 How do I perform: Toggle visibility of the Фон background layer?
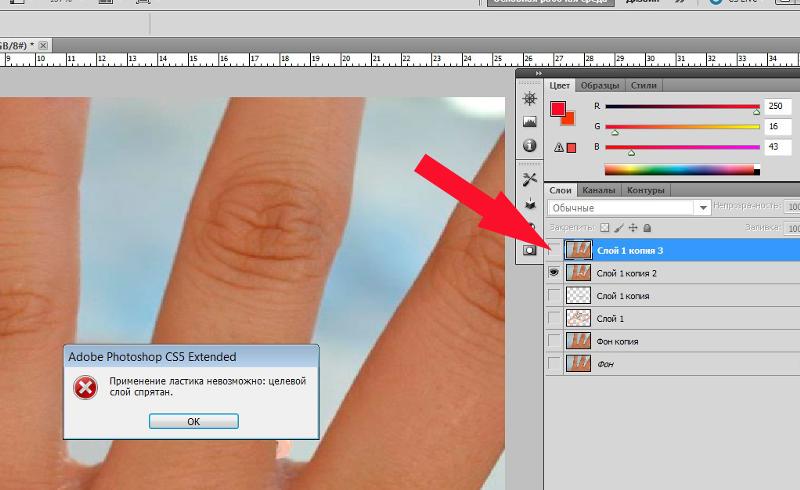click(554, 363)
